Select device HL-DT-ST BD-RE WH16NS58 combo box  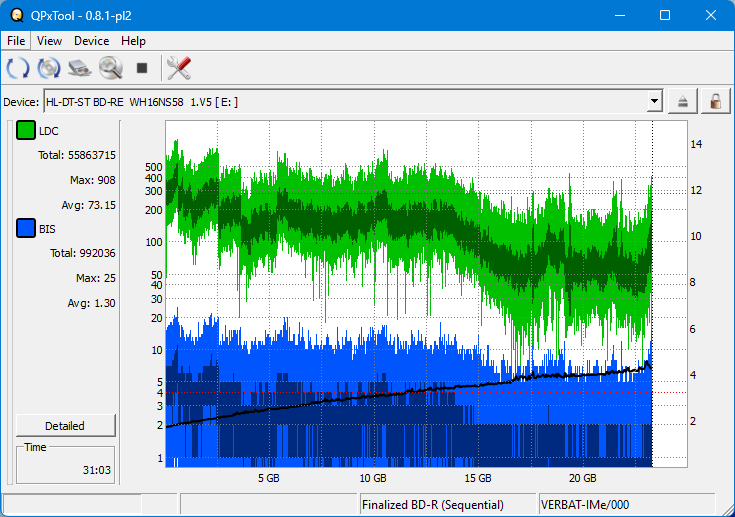click(353, 101)
